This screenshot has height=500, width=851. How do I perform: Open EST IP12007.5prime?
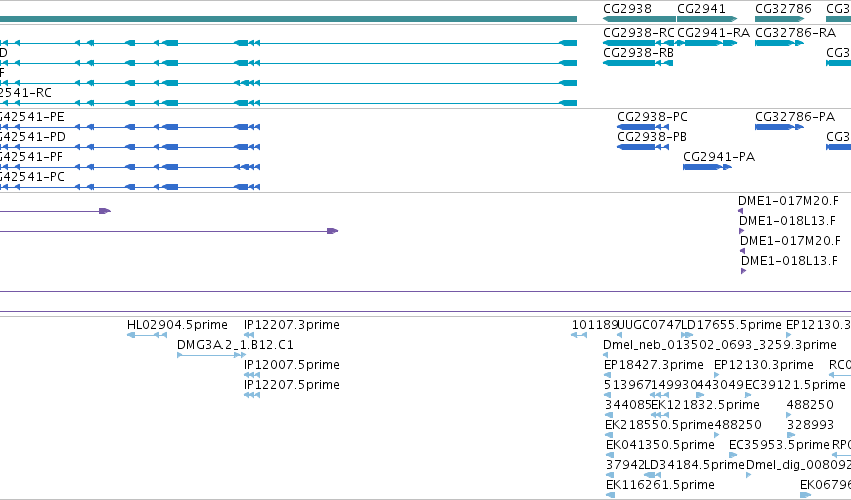[292, 365]
